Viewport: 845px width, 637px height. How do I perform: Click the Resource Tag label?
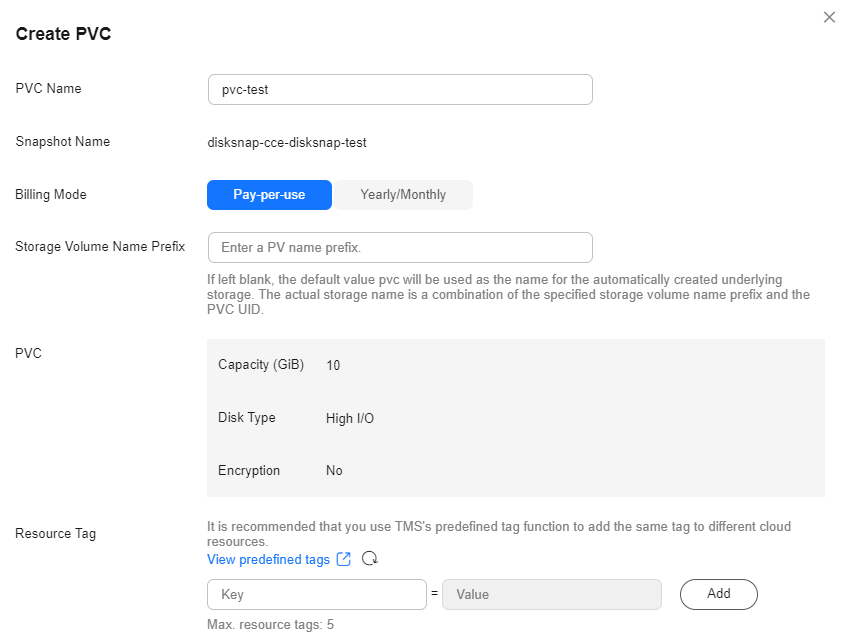tap(56, 534)
